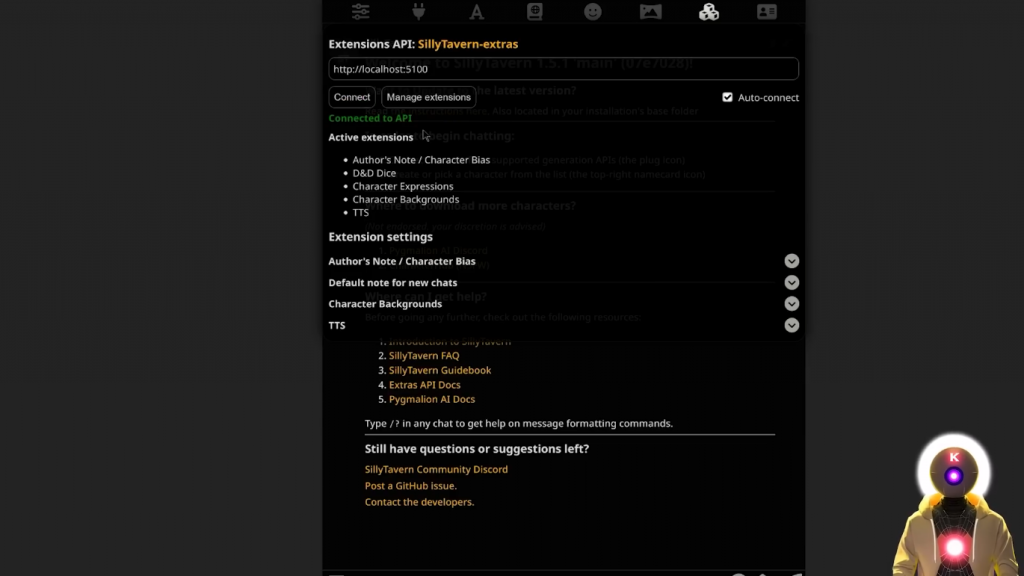Click the 'Active extensions' heading
This screenshot has height=576, width=1024.
(x=371, y=137)
